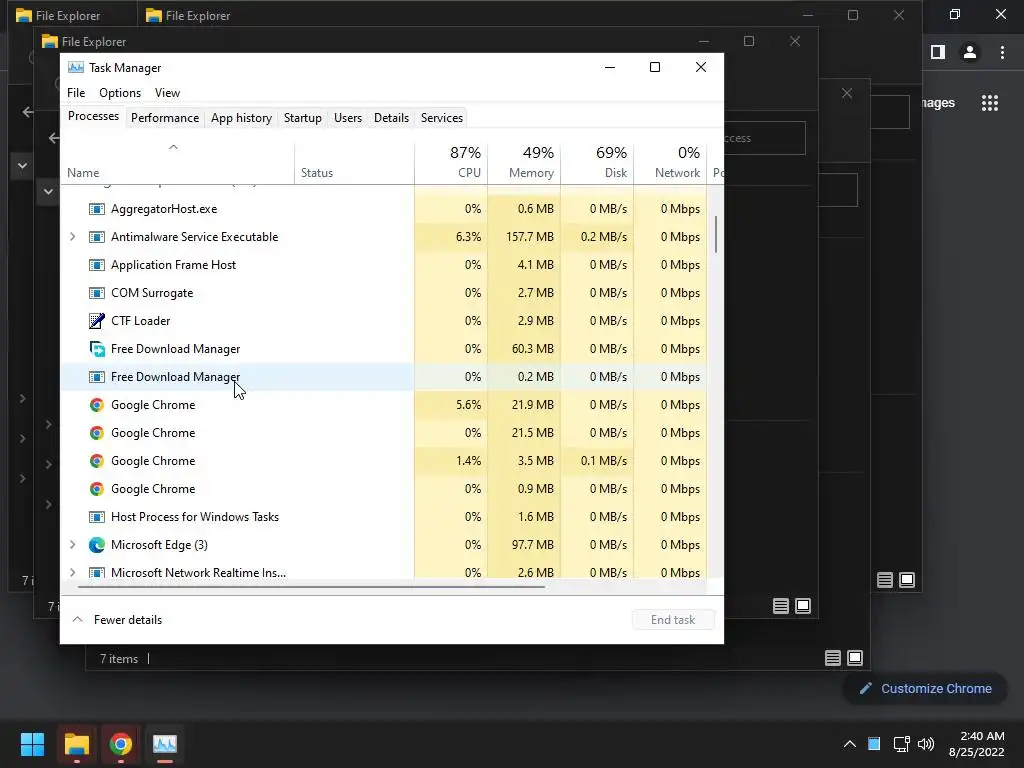The height and width of the screenshot is (768, 1024).
Task: Open the clock showing 2:40 AM 8/25/2022
Action: click(x=976, y=744)
